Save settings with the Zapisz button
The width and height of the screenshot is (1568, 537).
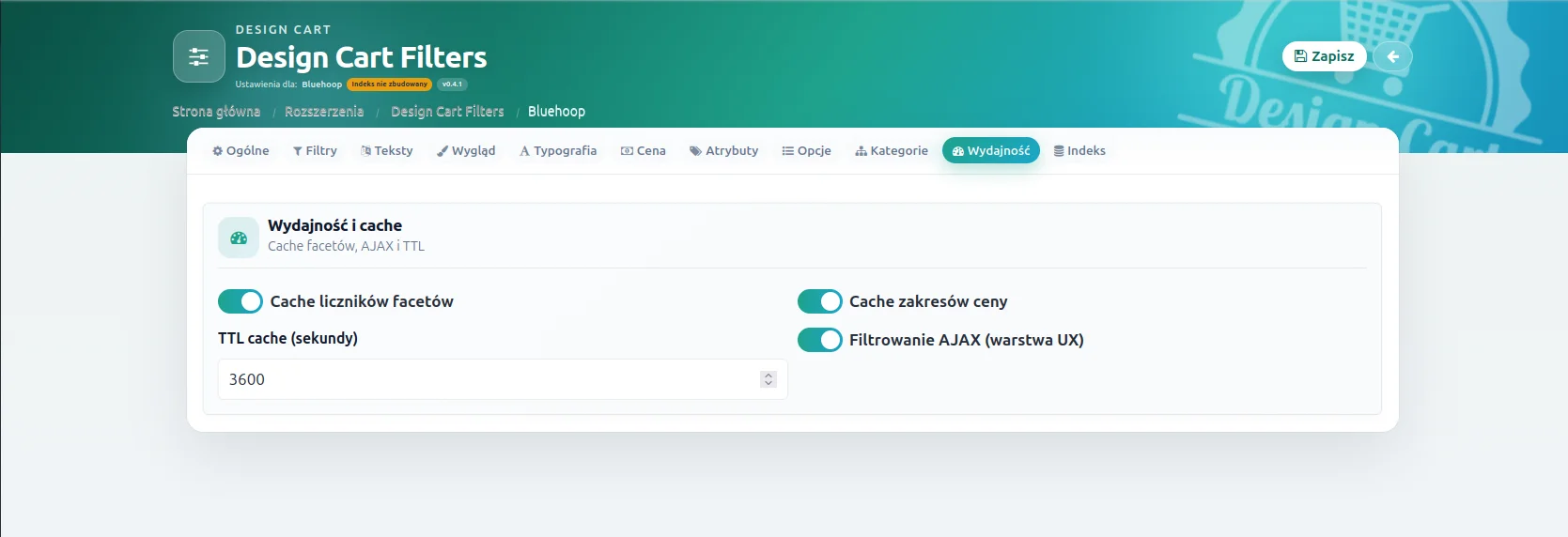1324,56
